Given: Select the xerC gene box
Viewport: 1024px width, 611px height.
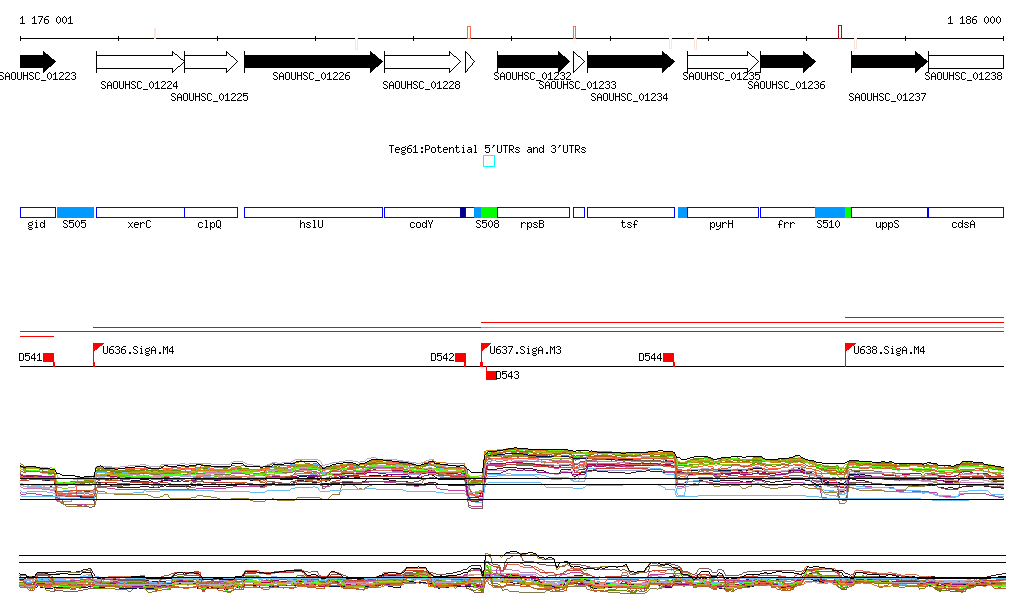Looking at the screenshot, I should tap(140, 212).
